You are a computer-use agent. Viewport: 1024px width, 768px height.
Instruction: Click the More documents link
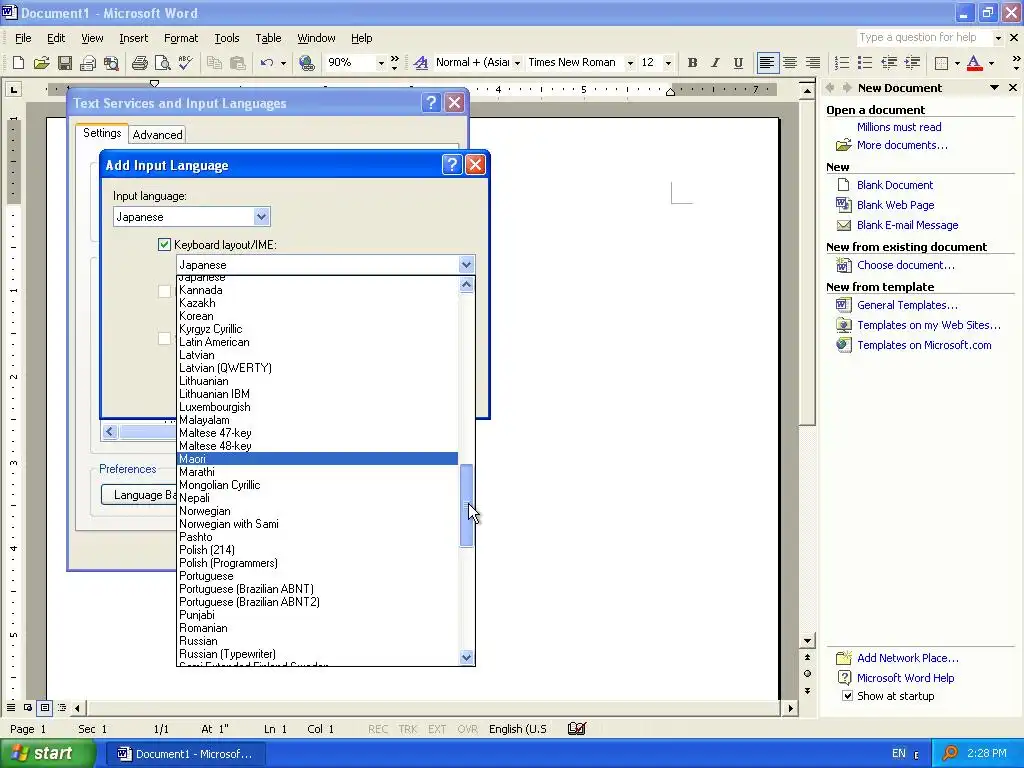[x=902, y=145]
